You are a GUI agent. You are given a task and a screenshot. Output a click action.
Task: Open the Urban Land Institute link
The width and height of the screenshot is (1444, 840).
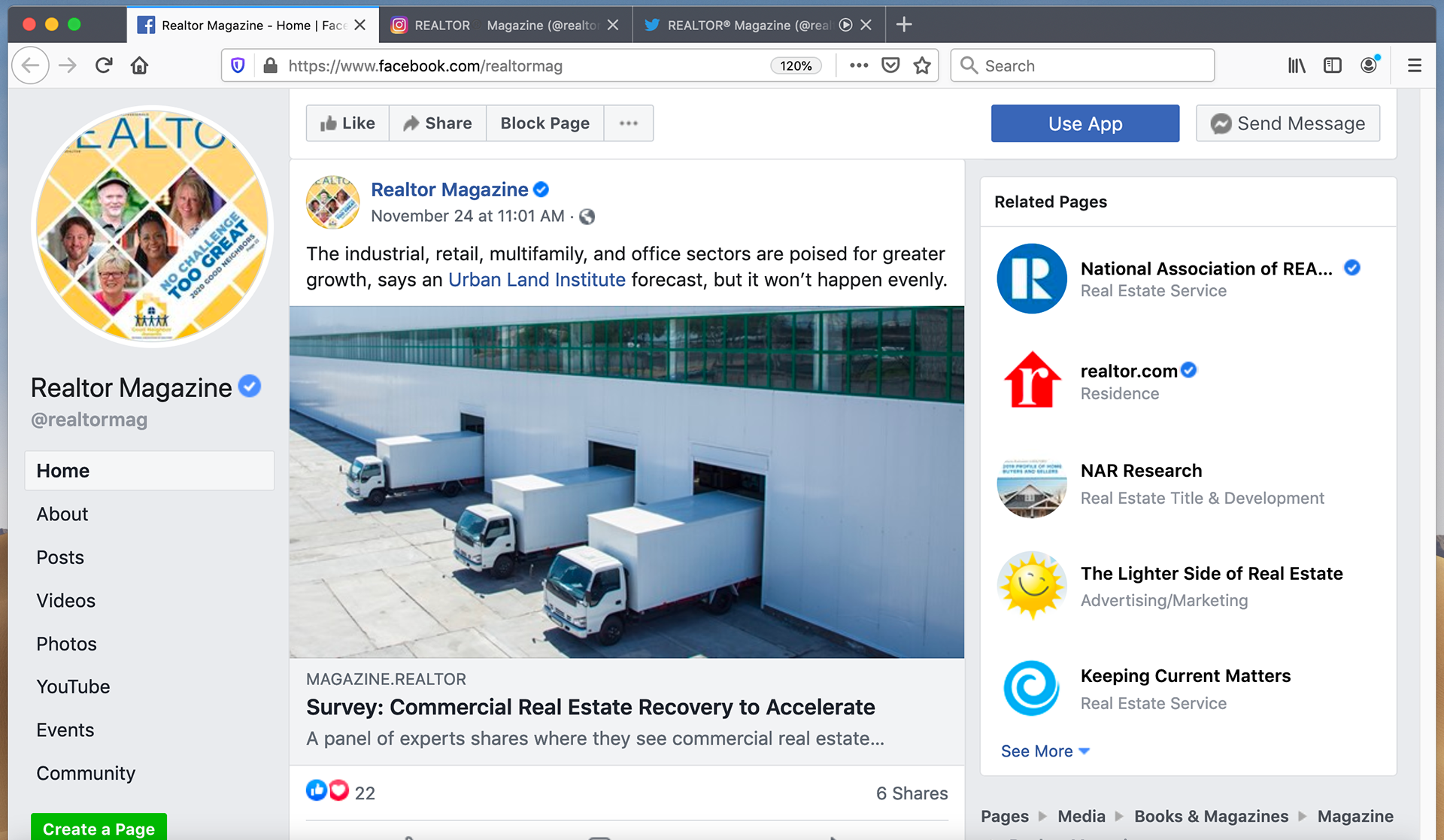(x=536, y=280)
